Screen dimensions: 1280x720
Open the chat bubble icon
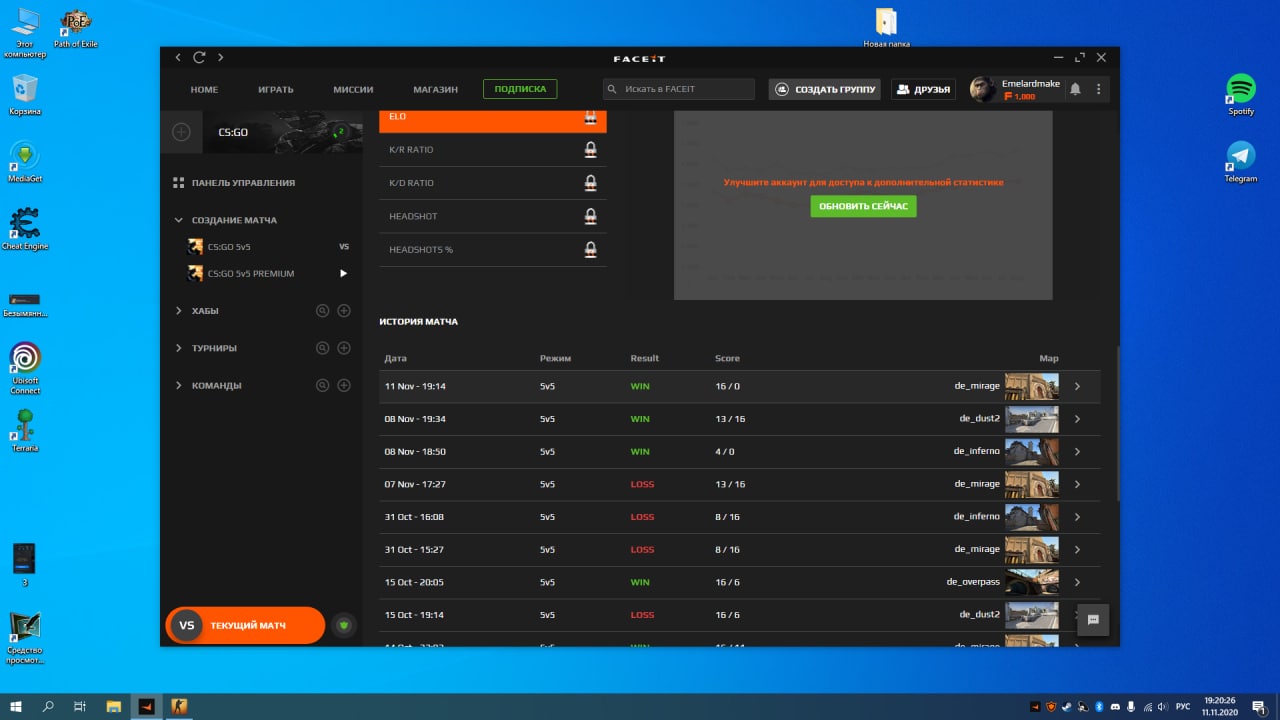[x=1094, y=620]
